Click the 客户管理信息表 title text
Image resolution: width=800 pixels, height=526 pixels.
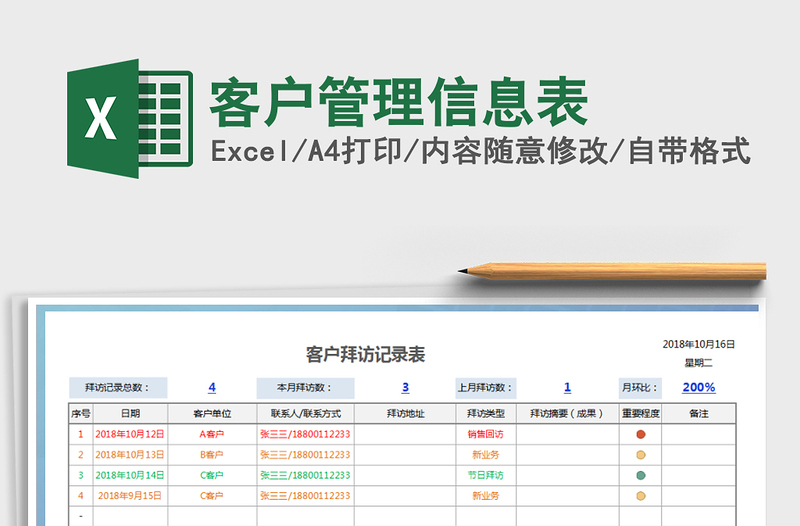(x=398, y=102)
